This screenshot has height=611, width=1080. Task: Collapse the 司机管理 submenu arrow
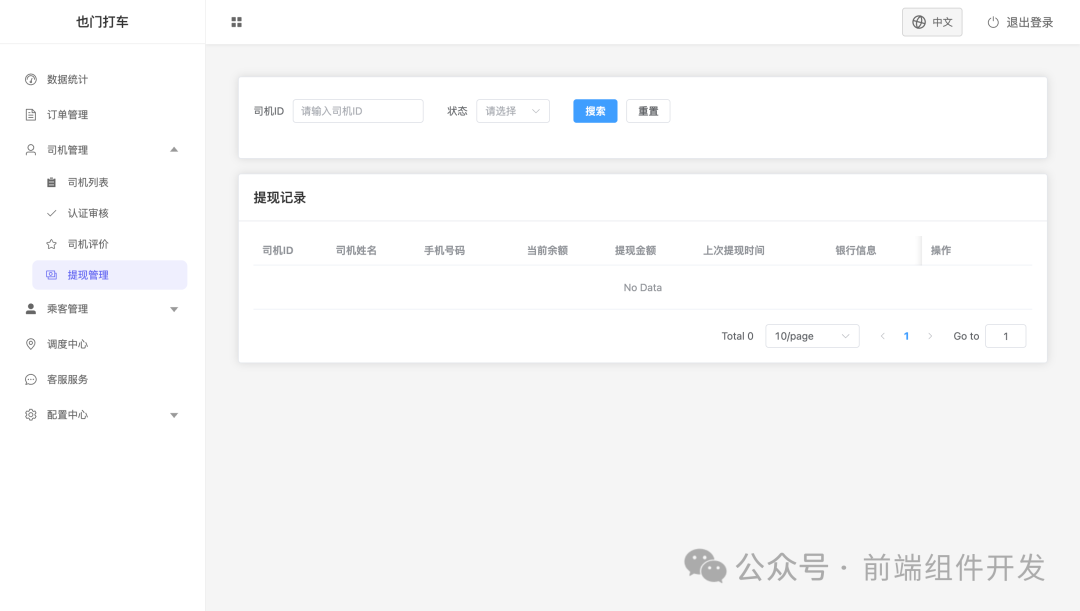(x=174, y=149)
